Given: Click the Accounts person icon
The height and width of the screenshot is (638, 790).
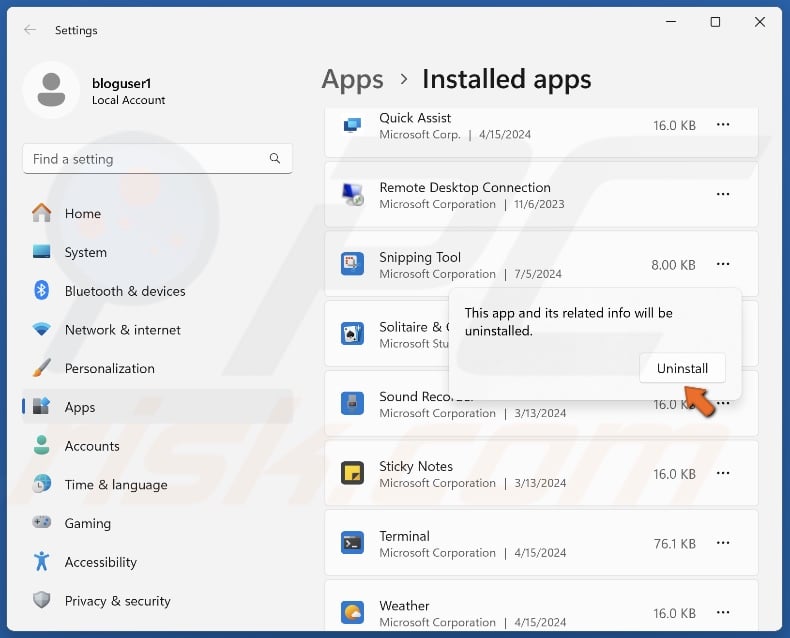Looking at the screenshot, I should tap(41, 445).
